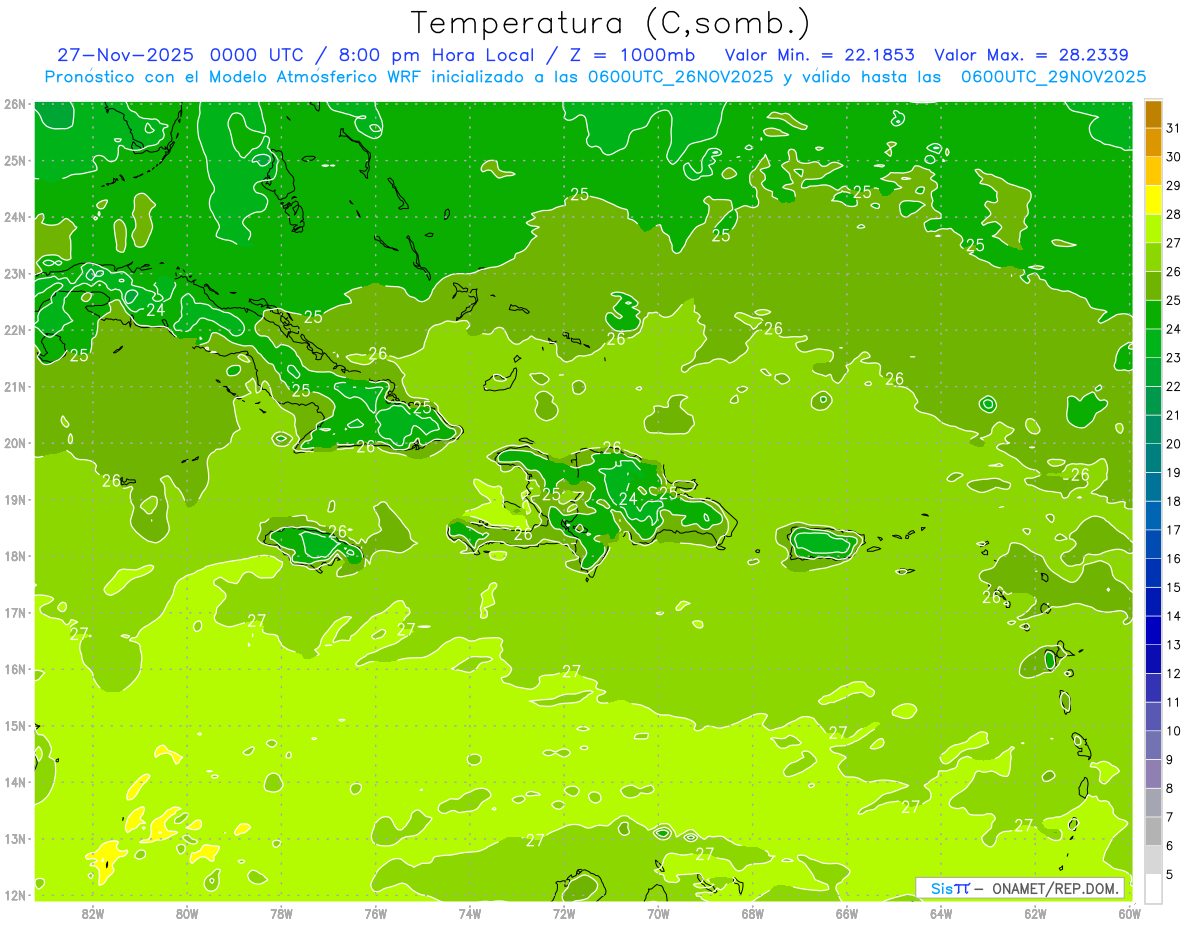
Task: Click the title "Temperatura (C,somb.)"
Action: 611,24
